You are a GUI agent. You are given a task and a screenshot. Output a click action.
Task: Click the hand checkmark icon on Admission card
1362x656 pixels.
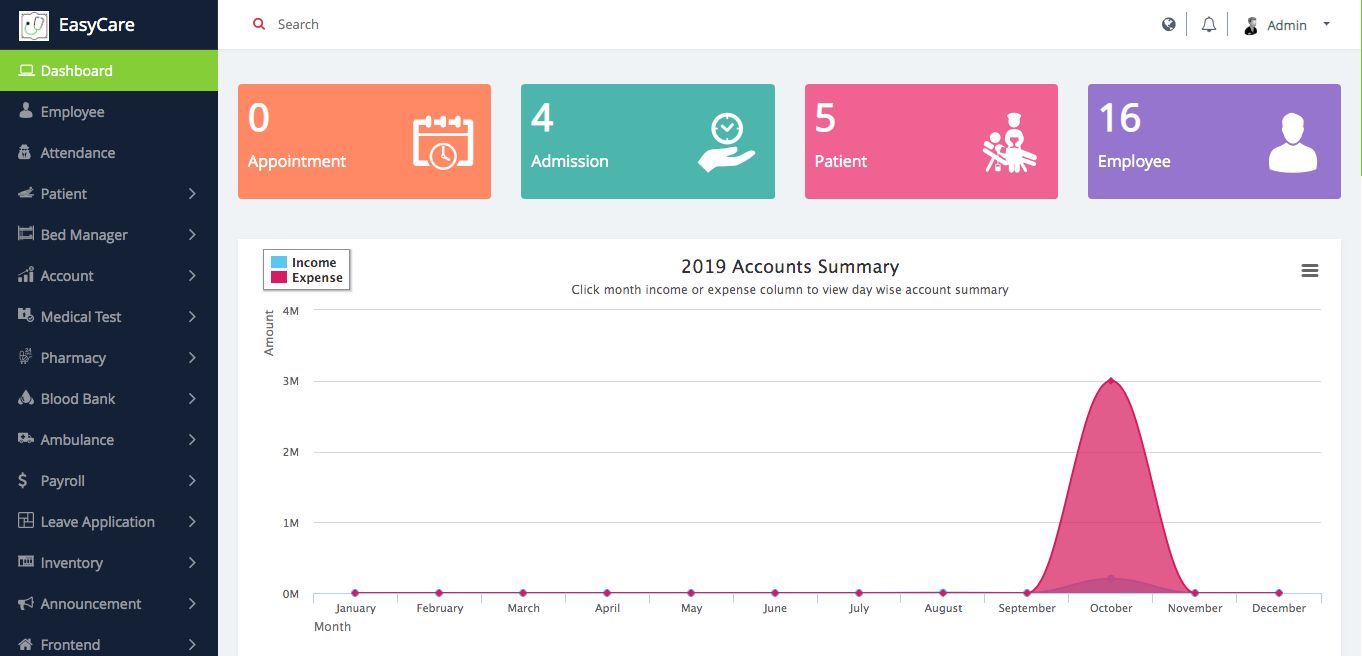click(x=726, y=142)
